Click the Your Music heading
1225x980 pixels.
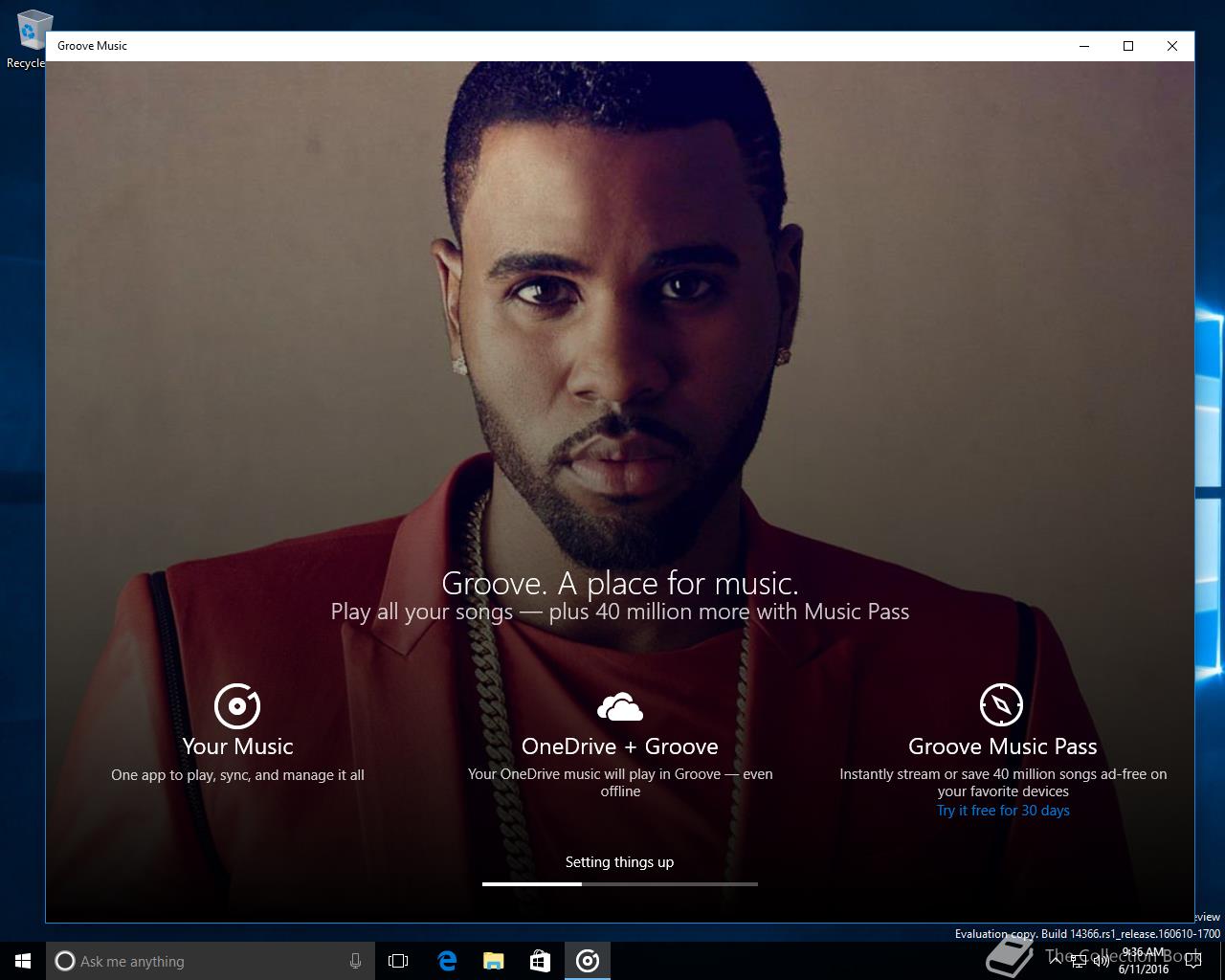click(x=237, y=746)
